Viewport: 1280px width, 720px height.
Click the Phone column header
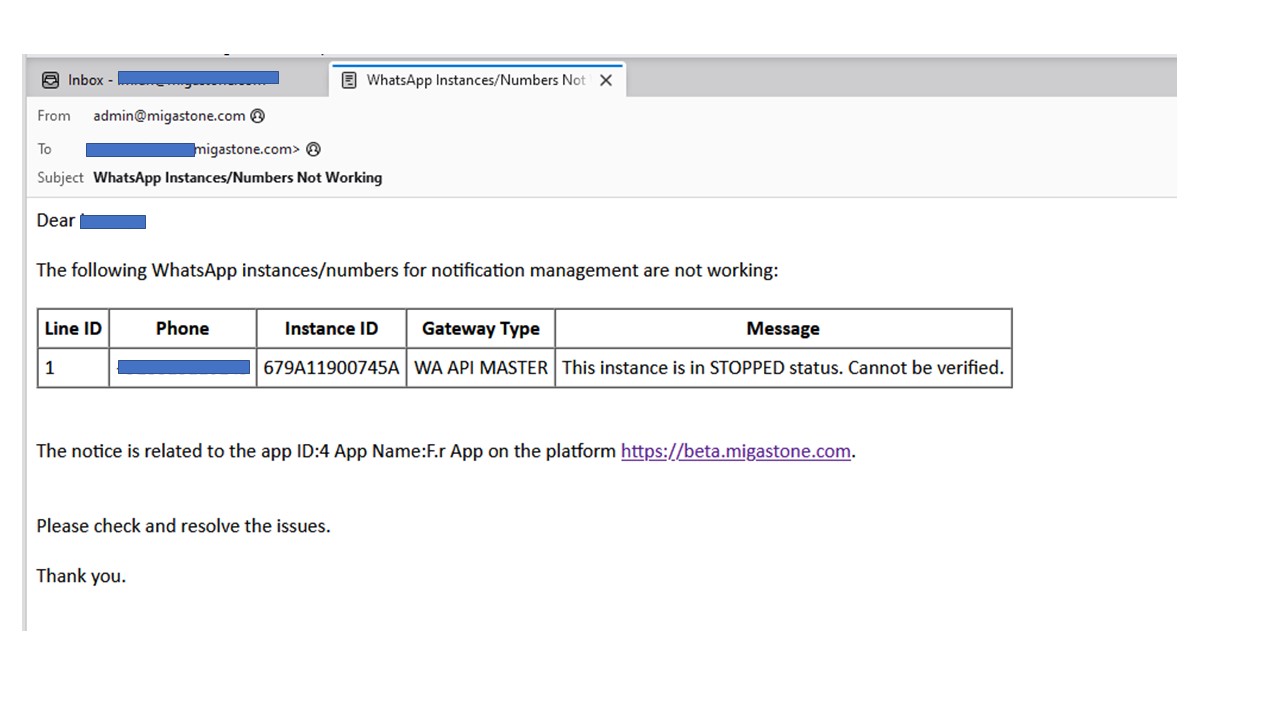point(182,328)
